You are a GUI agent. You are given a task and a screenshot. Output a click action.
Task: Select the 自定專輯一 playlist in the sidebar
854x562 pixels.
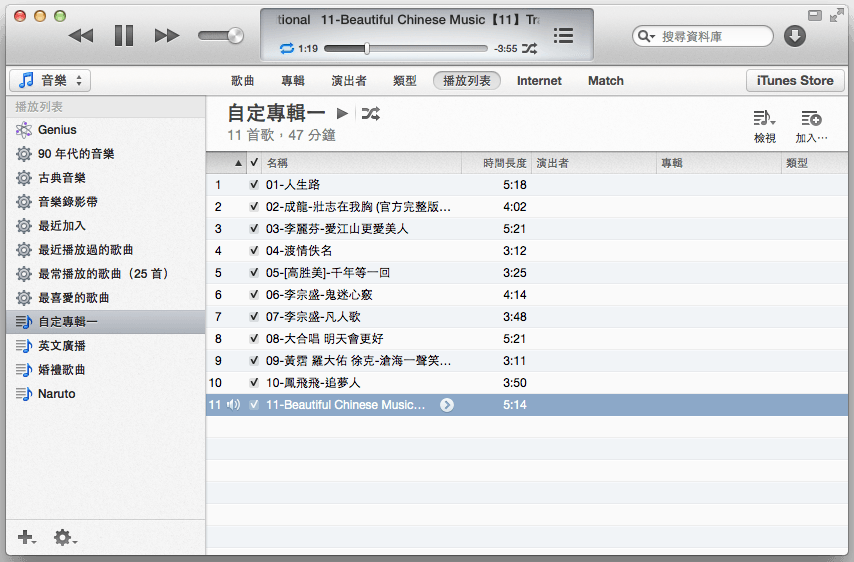click(106, 322)
